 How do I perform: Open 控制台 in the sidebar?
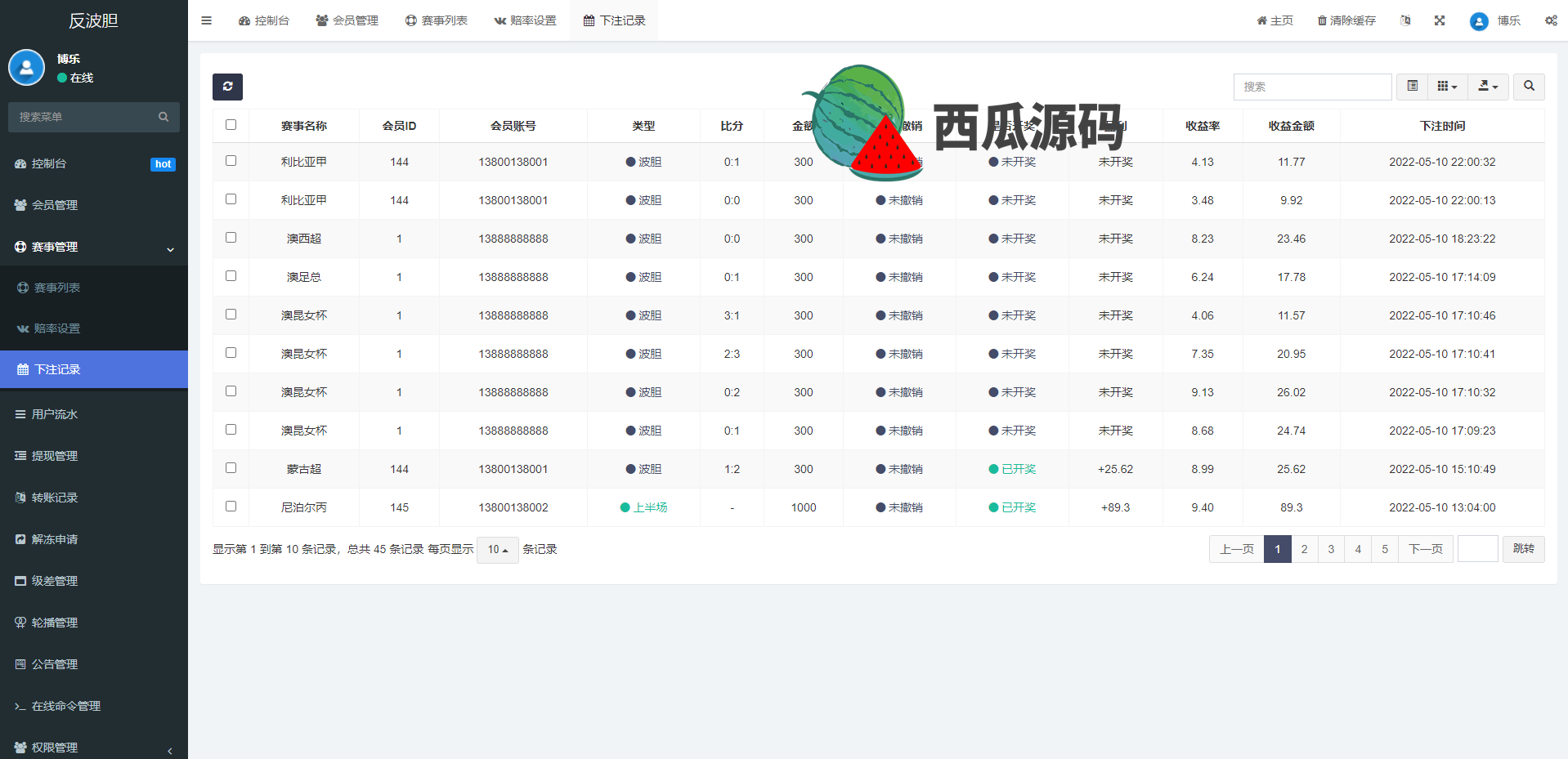tap(94, 163)
